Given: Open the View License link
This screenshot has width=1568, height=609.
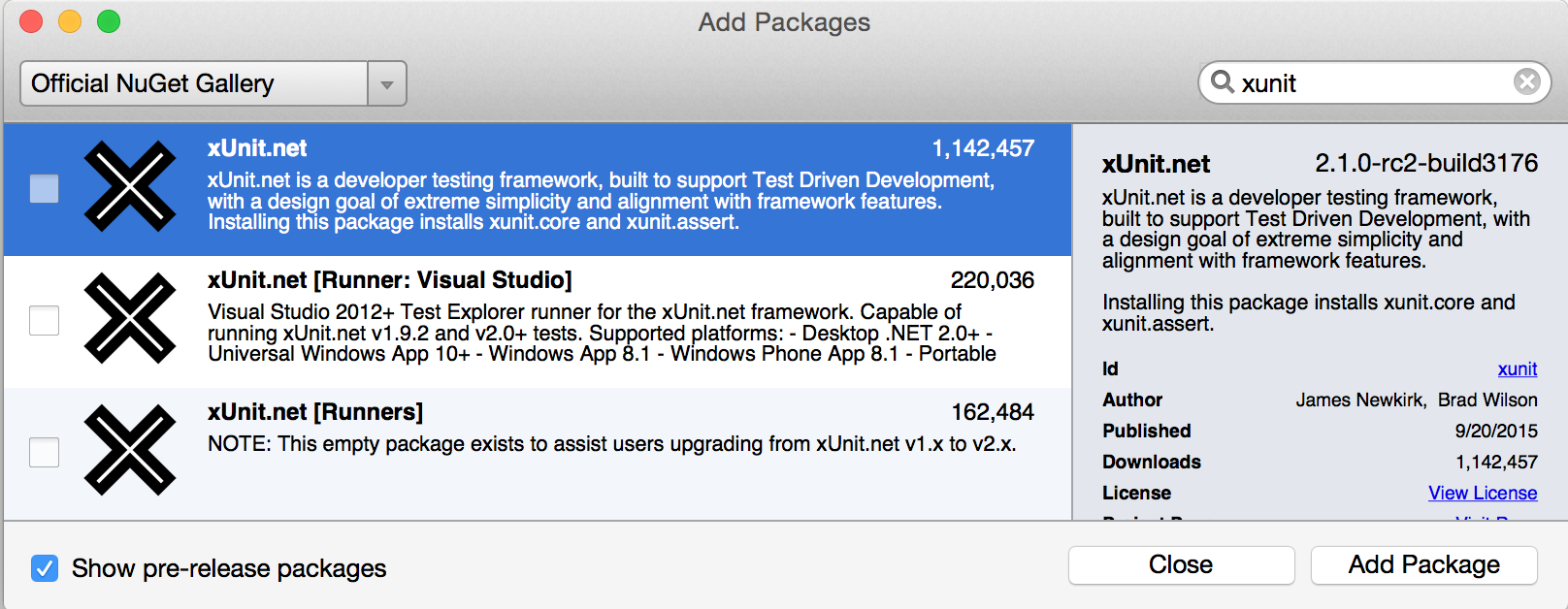Looking at the screenshot, I should [1483, 494].
